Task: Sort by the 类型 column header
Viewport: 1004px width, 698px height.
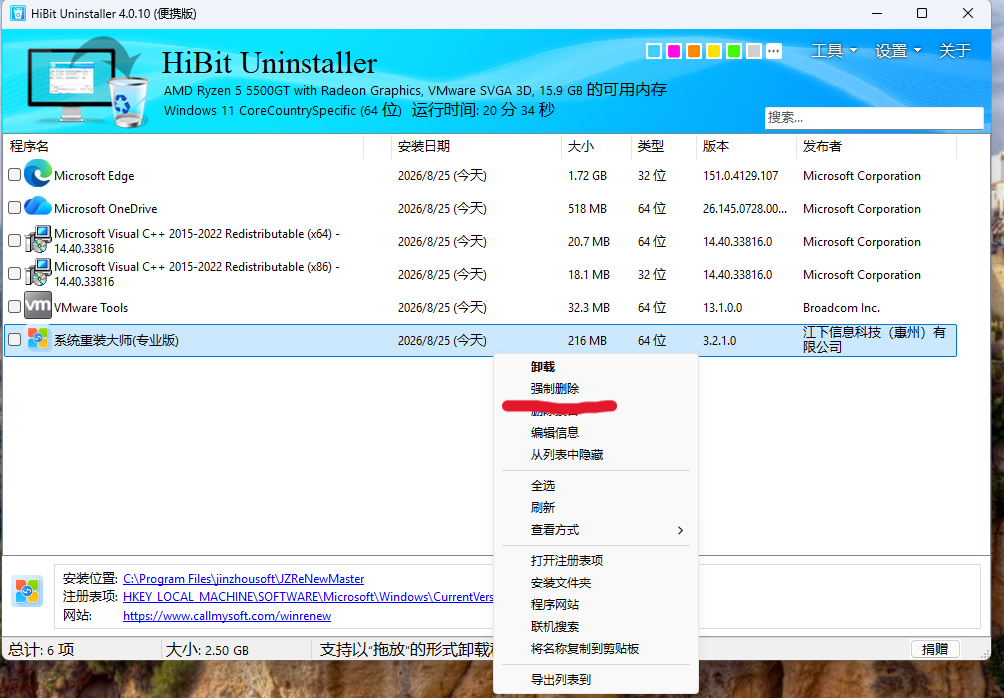Action: pos(651,147)
